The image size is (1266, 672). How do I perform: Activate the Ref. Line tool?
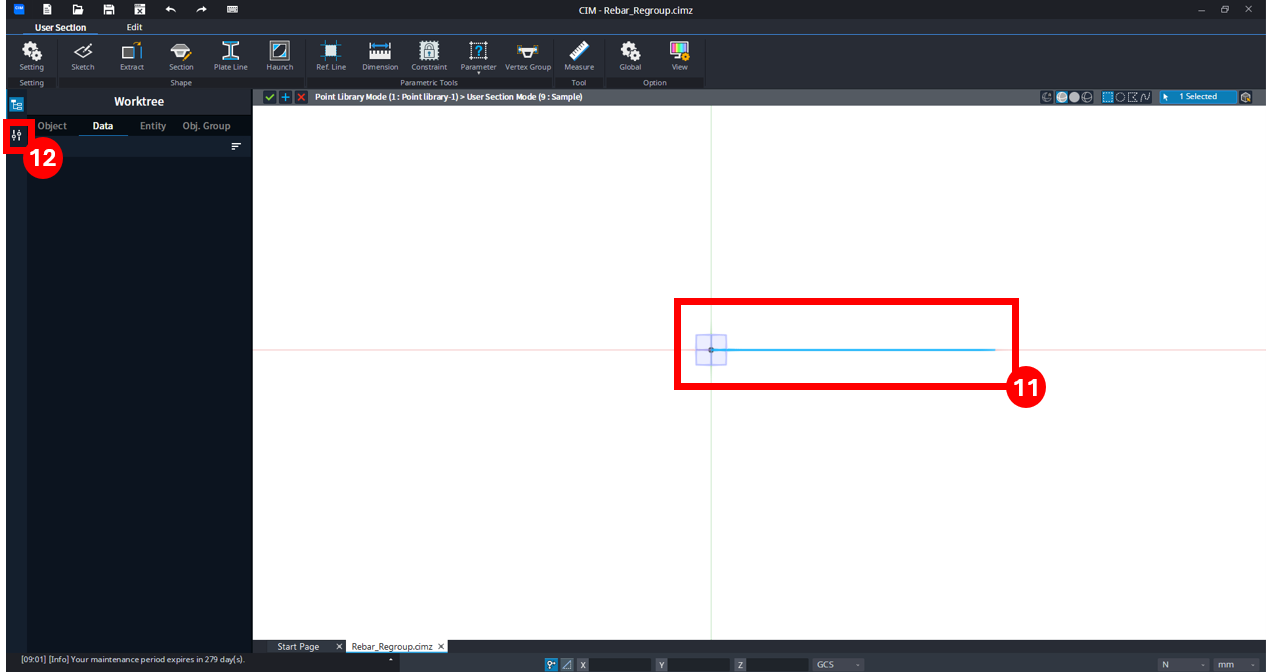(331, 55)
